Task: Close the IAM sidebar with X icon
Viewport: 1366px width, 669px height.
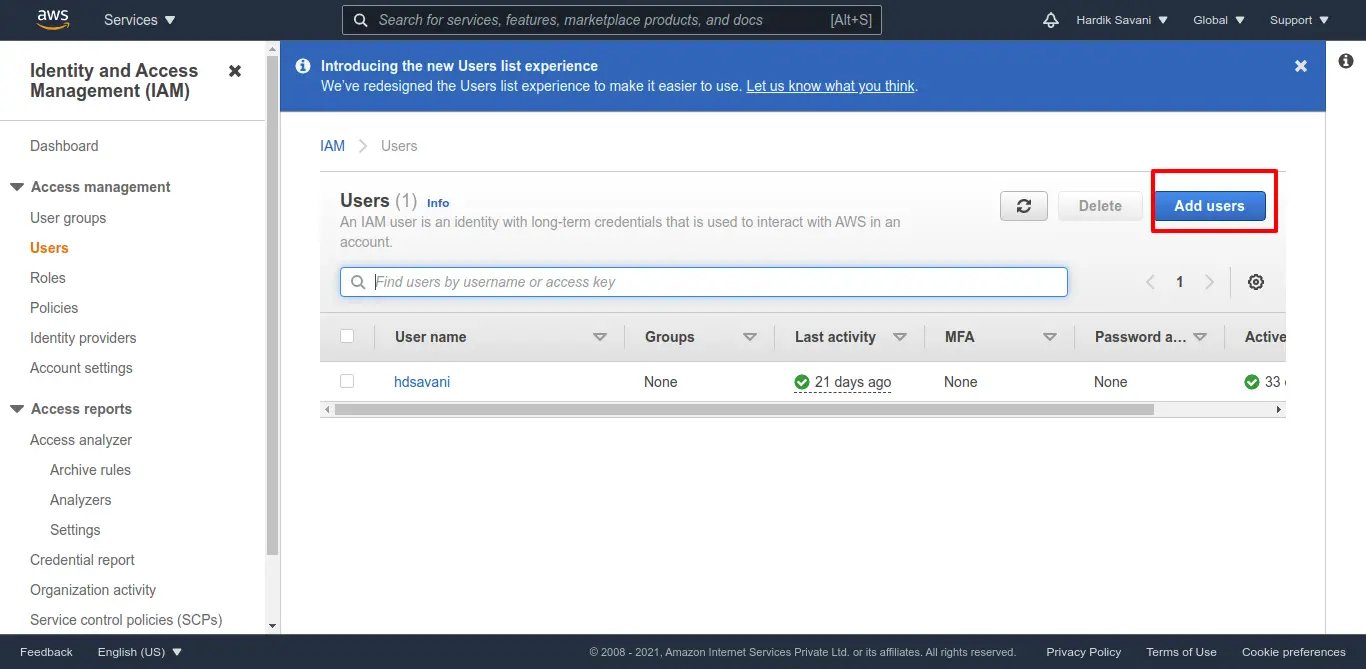Action: tap(235, 71)
